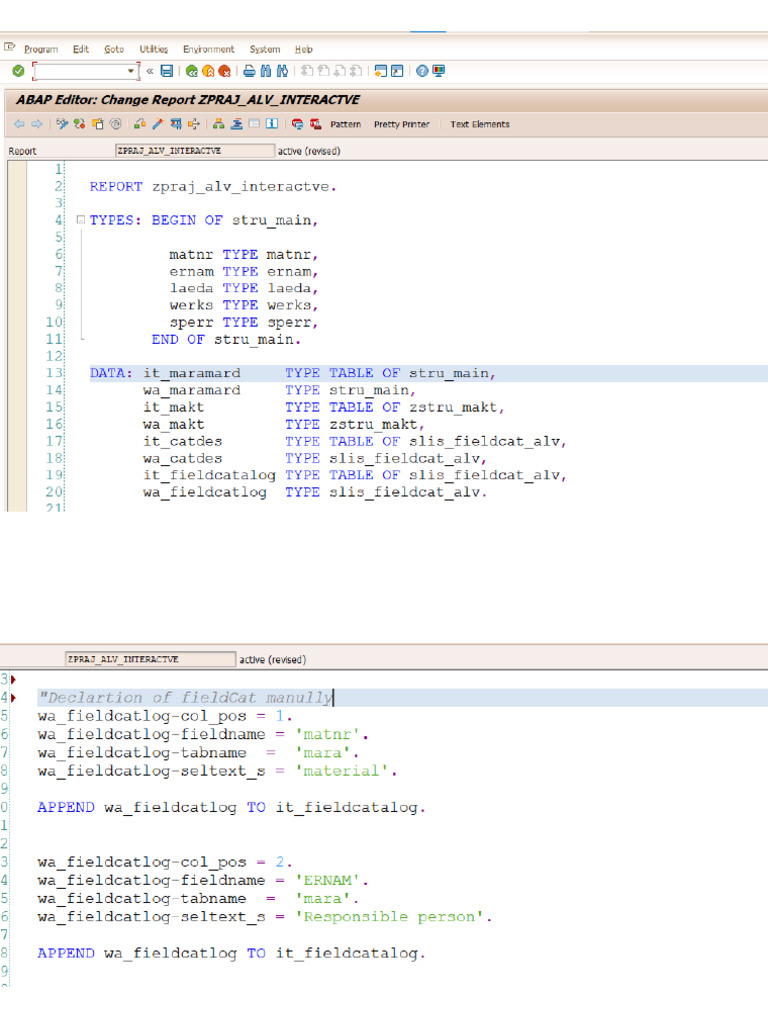Click the 'wa_makt TYPE zstru_makt' line
Image resolution: width=768 pixels, height=1024 pixels.
point(283,424)
